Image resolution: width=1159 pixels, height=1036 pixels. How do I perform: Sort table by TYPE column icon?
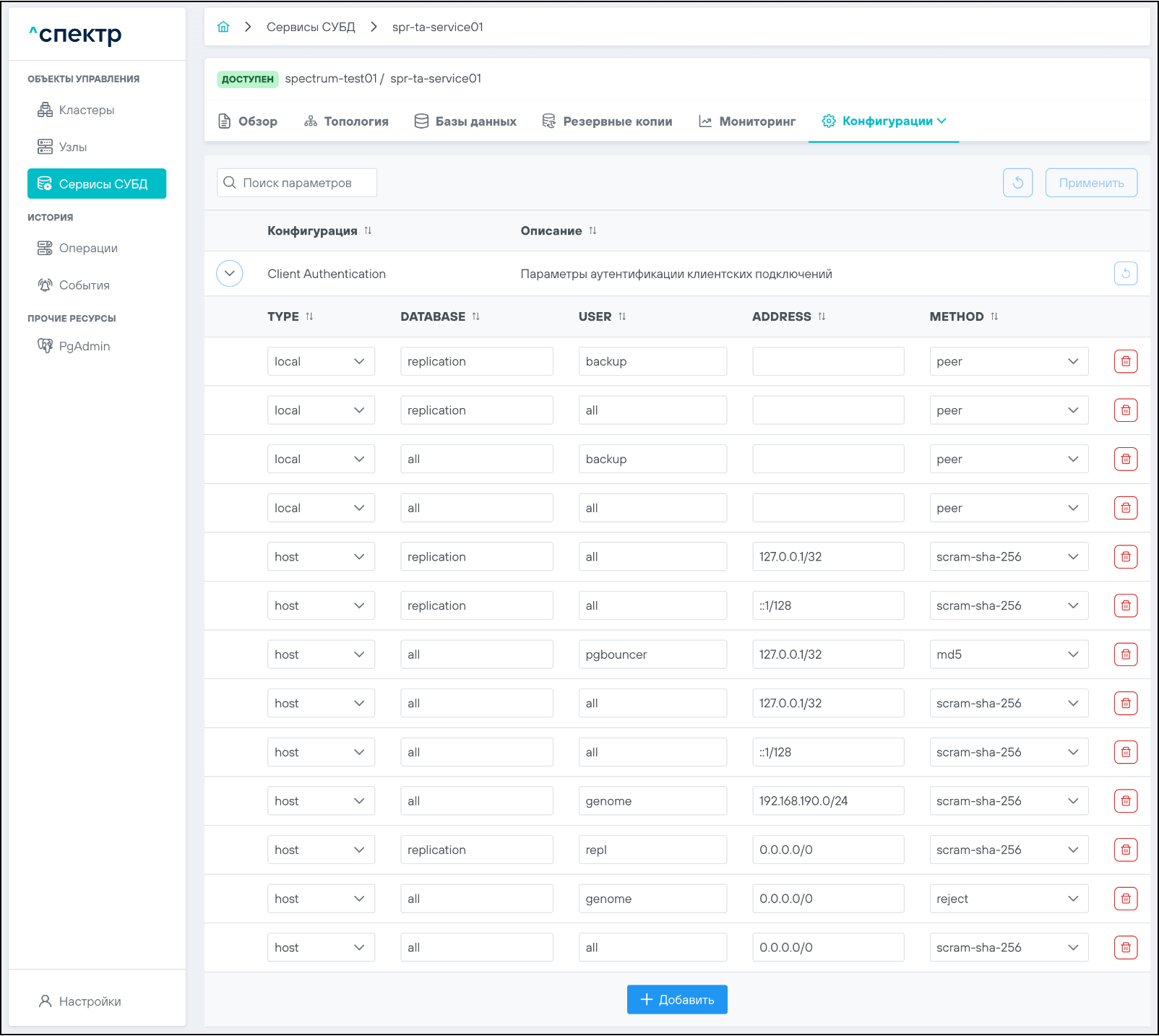pos(309,316)
